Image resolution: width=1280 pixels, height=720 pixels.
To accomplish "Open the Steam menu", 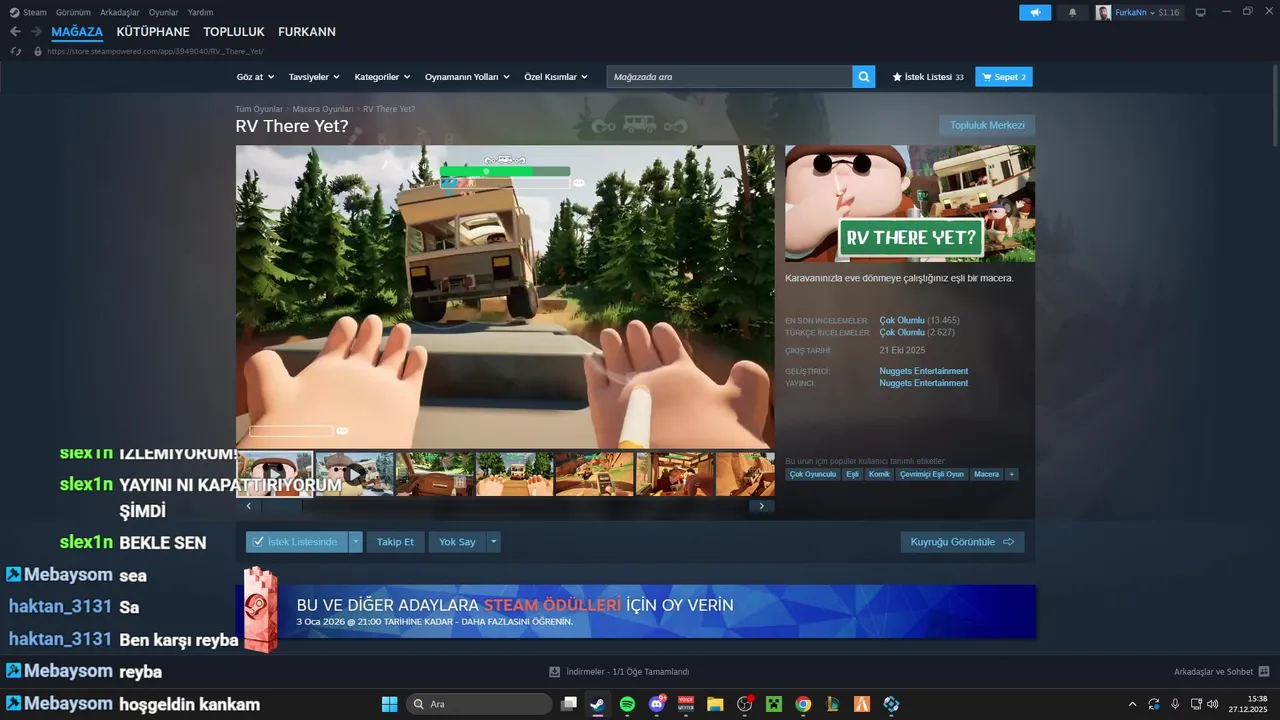I will pos(28,12).
